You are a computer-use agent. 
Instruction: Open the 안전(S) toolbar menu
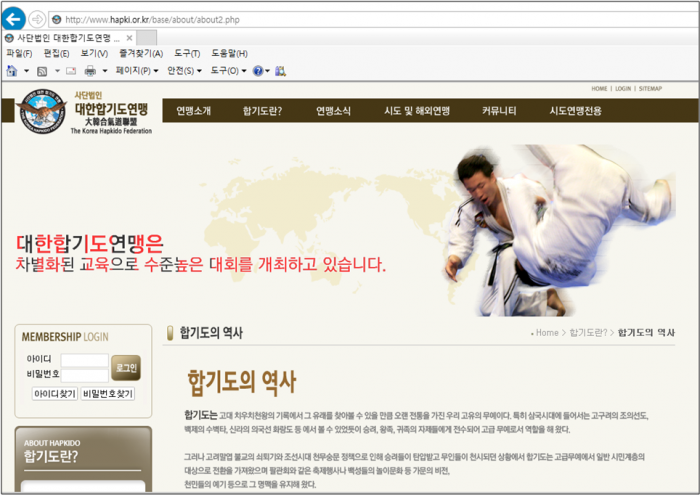click(x=184, y=71)
